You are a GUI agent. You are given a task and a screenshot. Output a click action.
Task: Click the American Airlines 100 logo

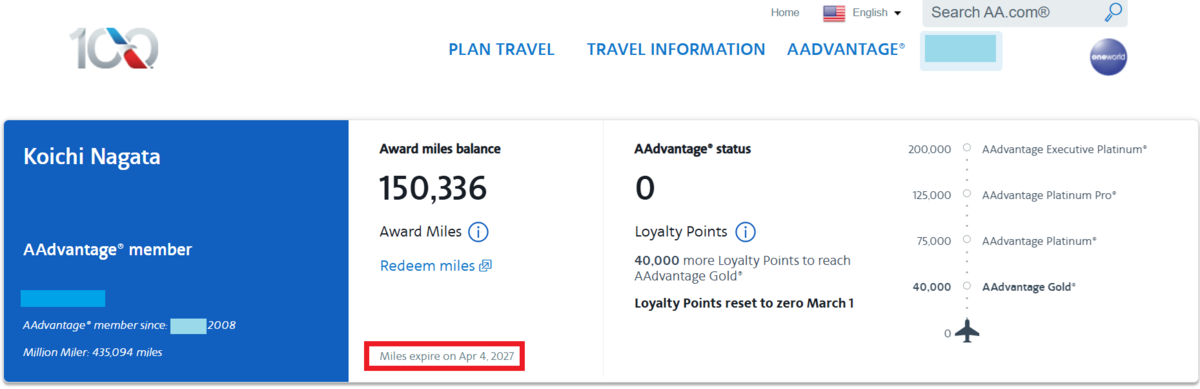(x=114, y=48)
